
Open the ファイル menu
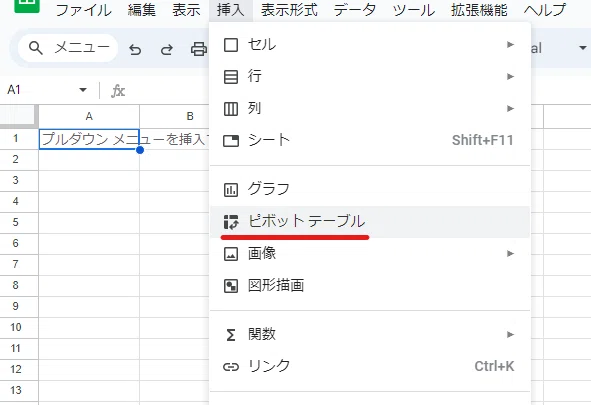[84, 10]
